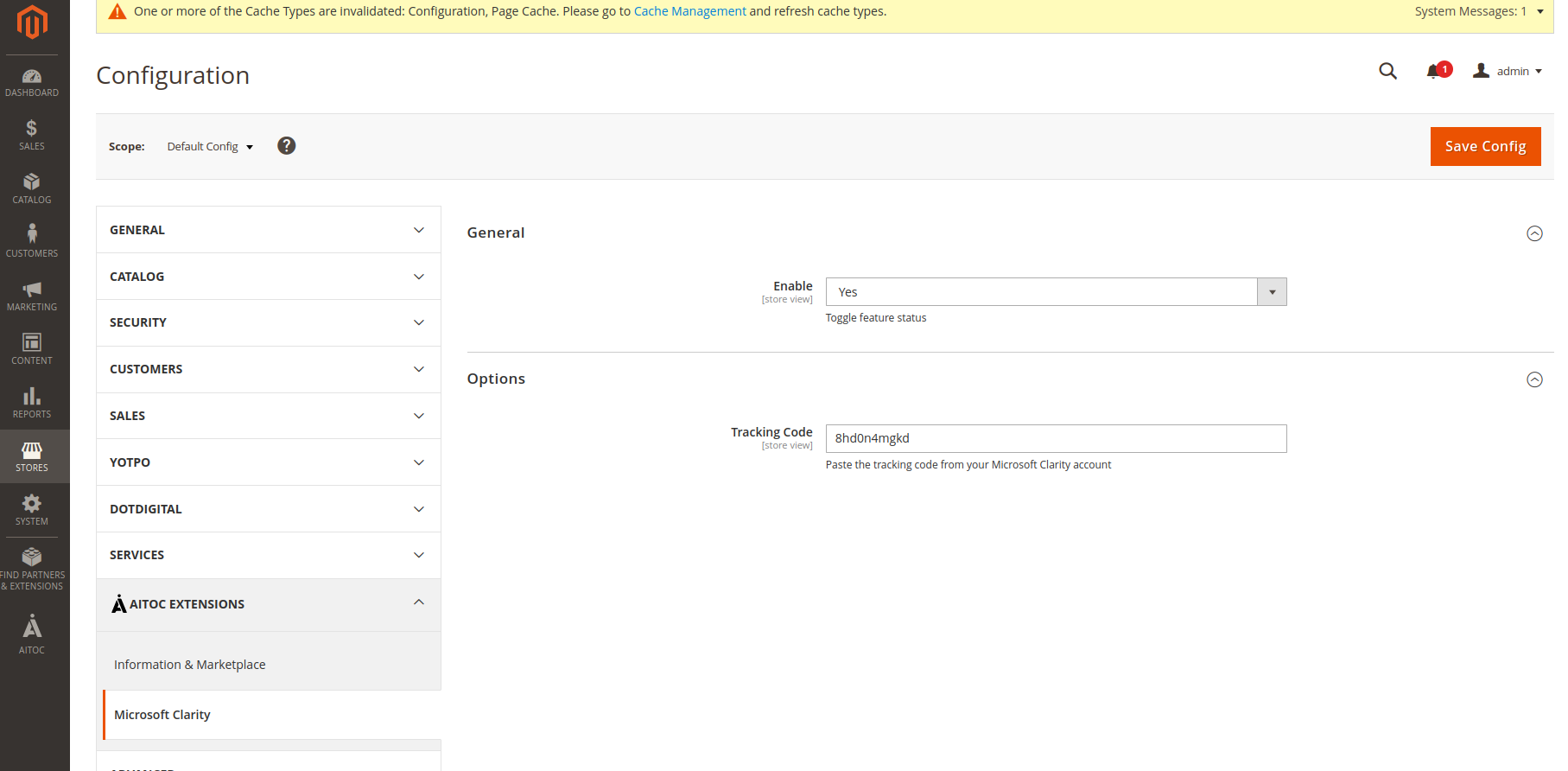Image resolution: width=1568 pixels, height=771 pixels.
Task: Click the Tracking Code input field
Action: pyautogui.click(x=1056, y=438)
